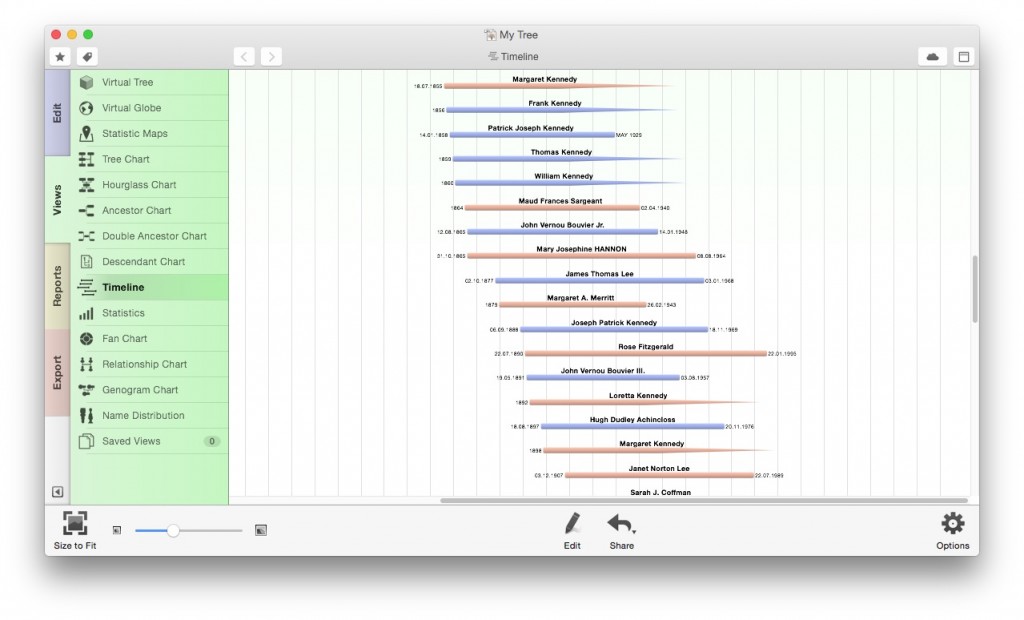Click the Hourglass Chart icon
This screenshot has height=620, width=1024.
[x=86, y=185]
